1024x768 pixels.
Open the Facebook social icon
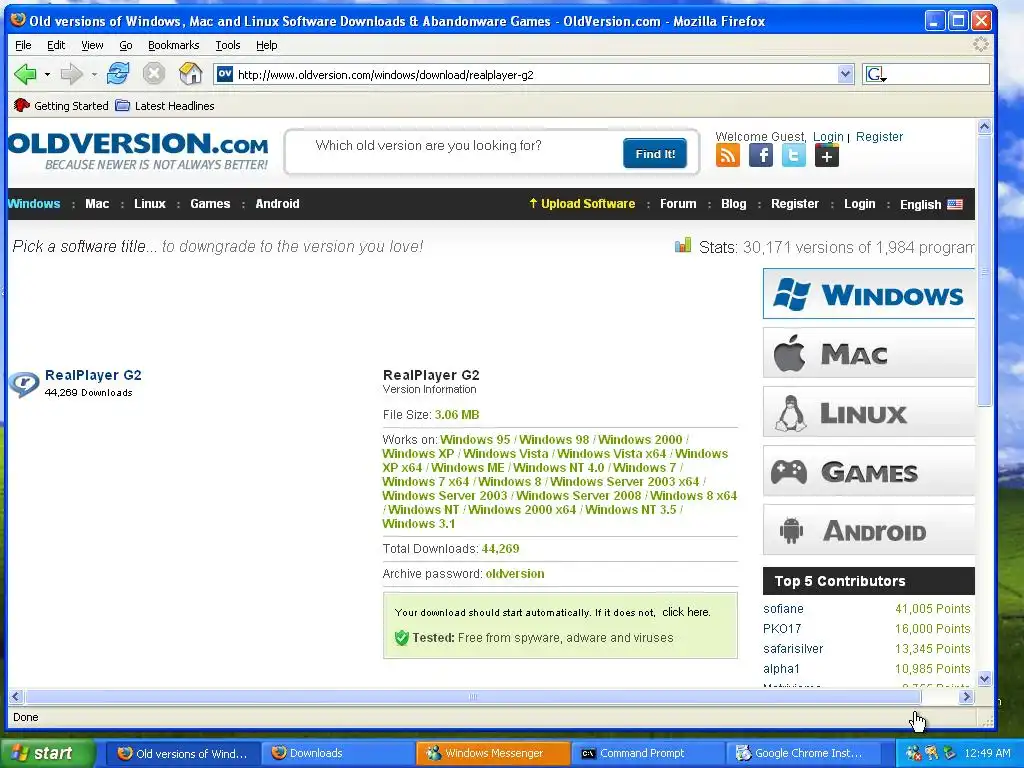761,155
